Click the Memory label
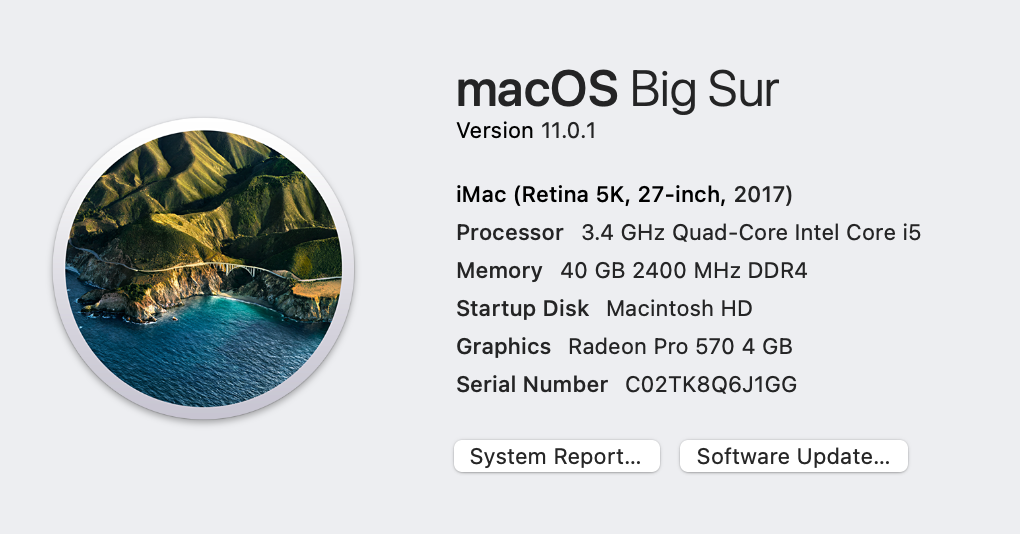This screenshot has height=534, width=1020. [x=499, y=271]
